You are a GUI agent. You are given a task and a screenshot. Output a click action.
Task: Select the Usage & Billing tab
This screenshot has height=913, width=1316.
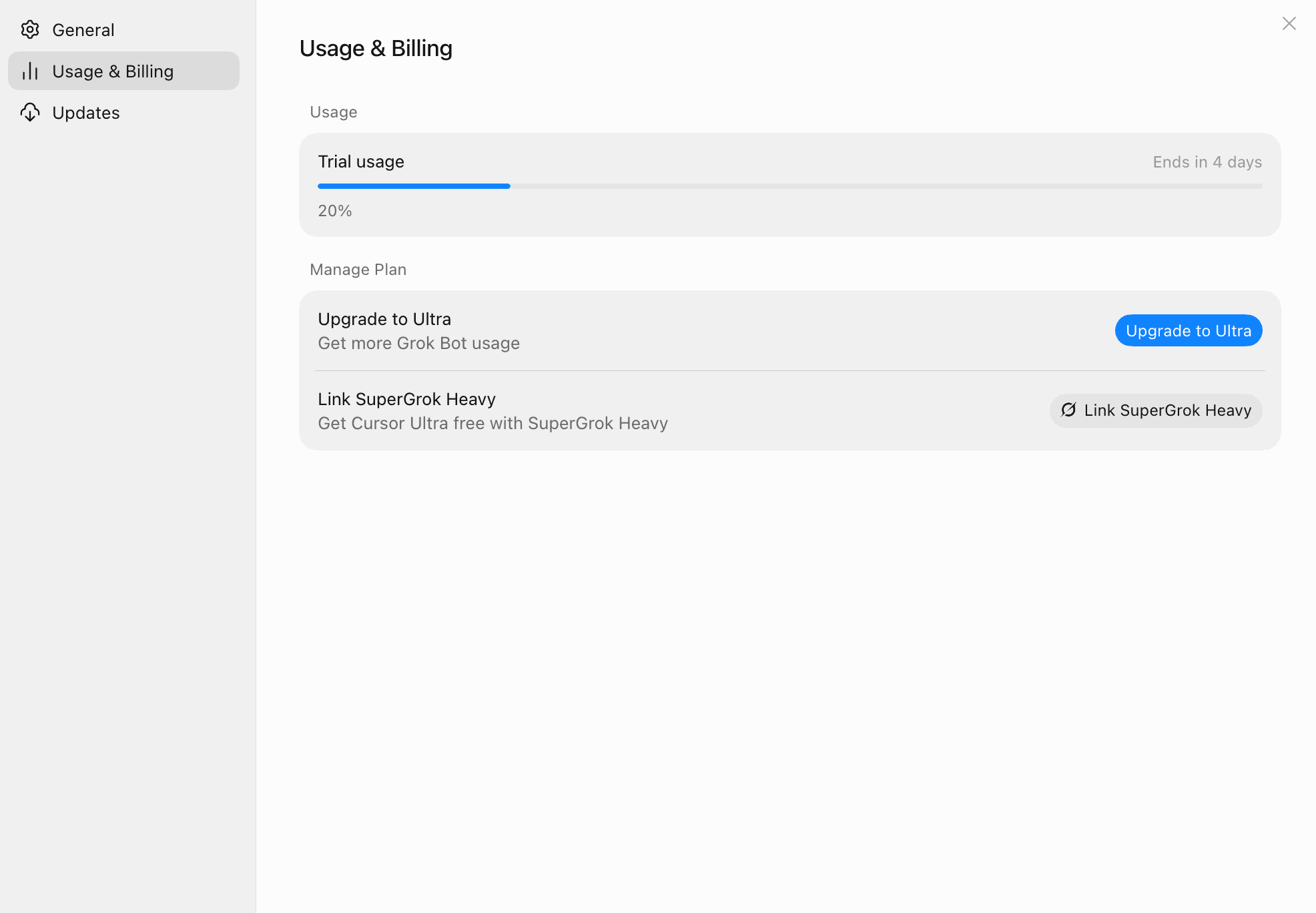pyautogui.click(x=123, y=71)
